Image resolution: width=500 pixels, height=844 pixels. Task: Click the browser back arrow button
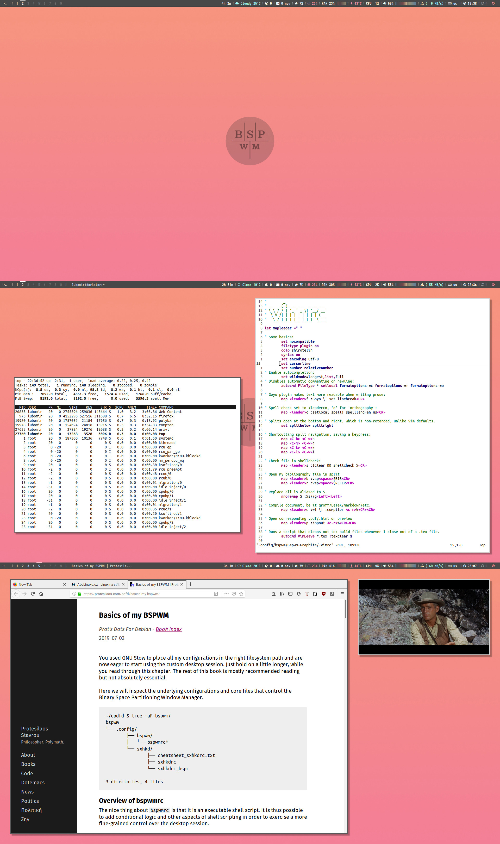pos(16,594)
